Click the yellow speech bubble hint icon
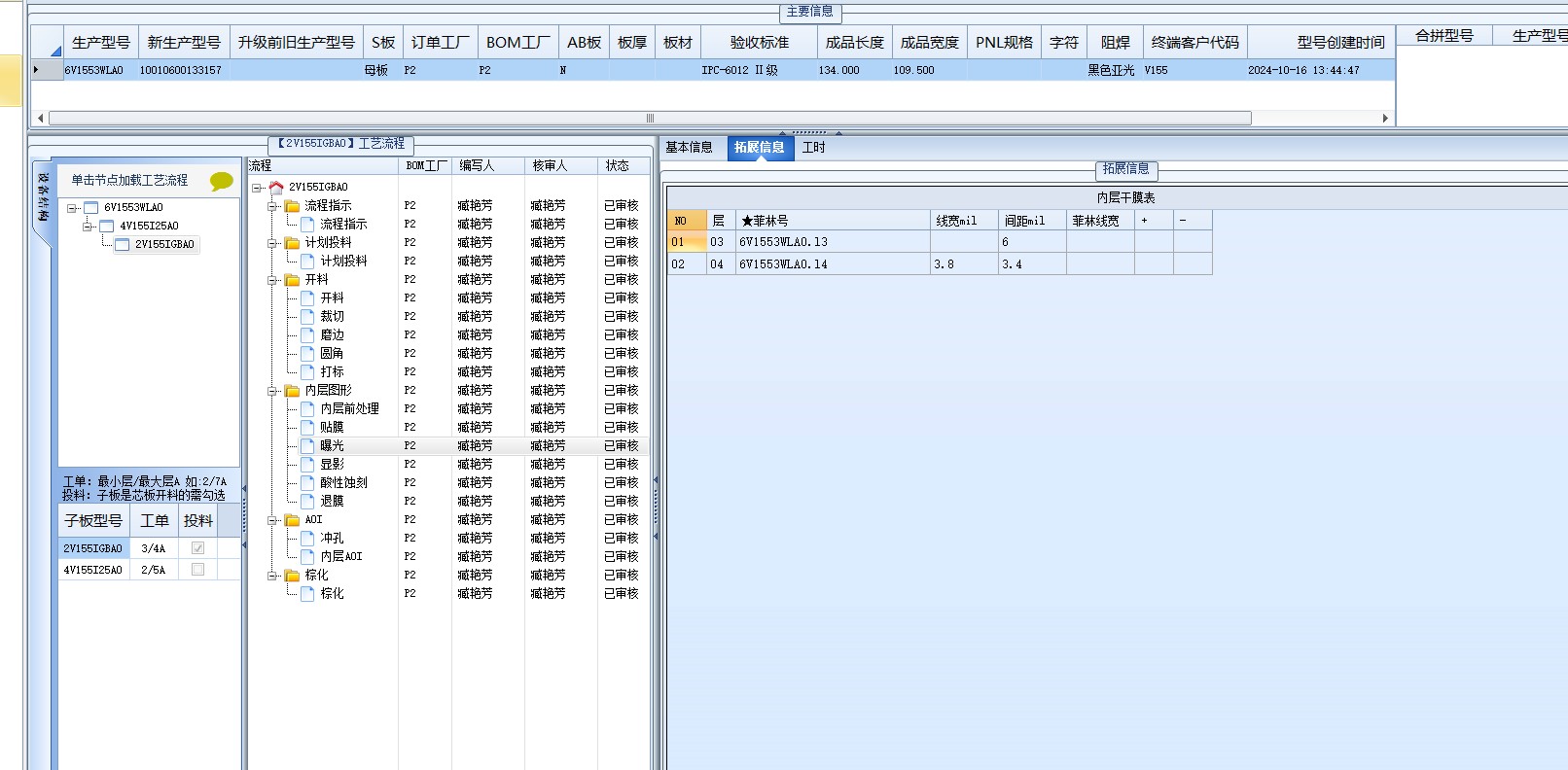Image resolution: width=1568 pixels, height=770 pixels. coord(221,181)
